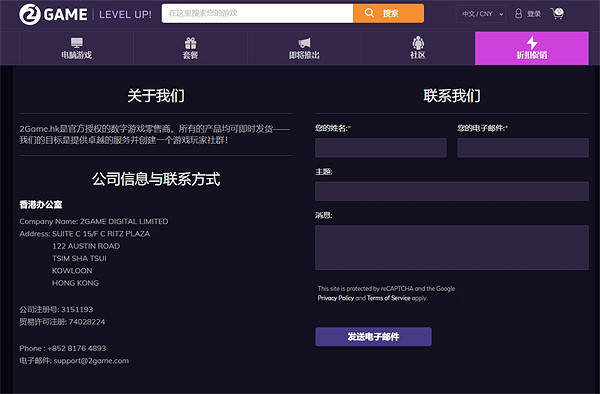Click the 公司信息与联系方式 heading

pos(156,179)
